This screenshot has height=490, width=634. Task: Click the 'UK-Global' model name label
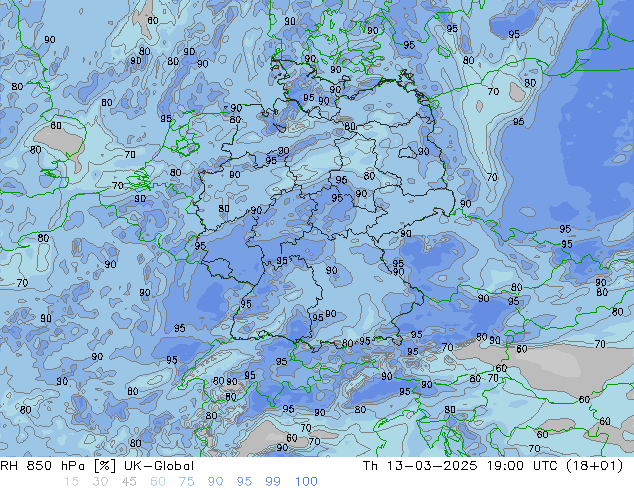pos(159,466)
